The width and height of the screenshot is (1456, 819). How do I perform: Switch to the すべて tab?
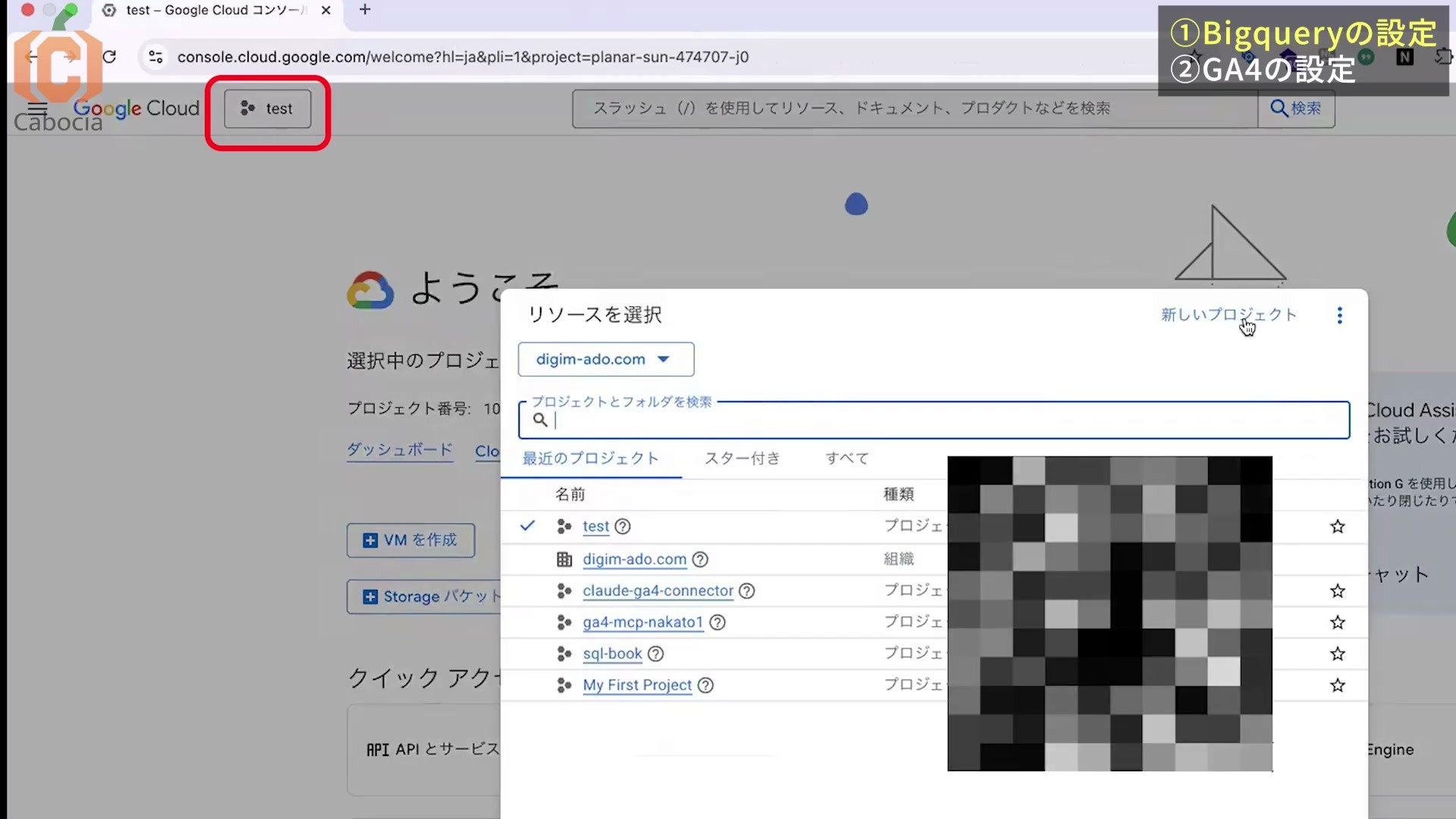(x=847, y=458)
